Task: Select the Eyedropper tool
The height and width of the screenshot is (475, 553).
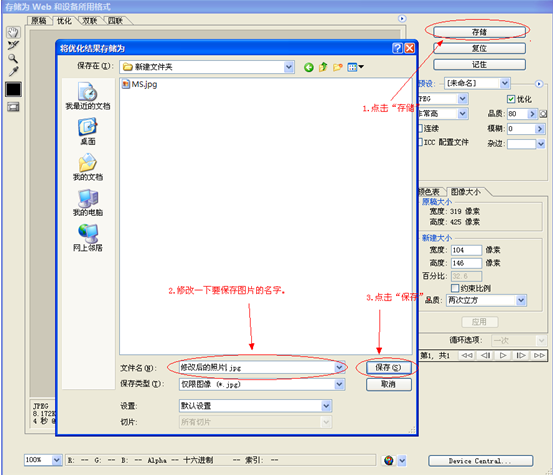Action: pyautogui.click(x=13, y=71)
